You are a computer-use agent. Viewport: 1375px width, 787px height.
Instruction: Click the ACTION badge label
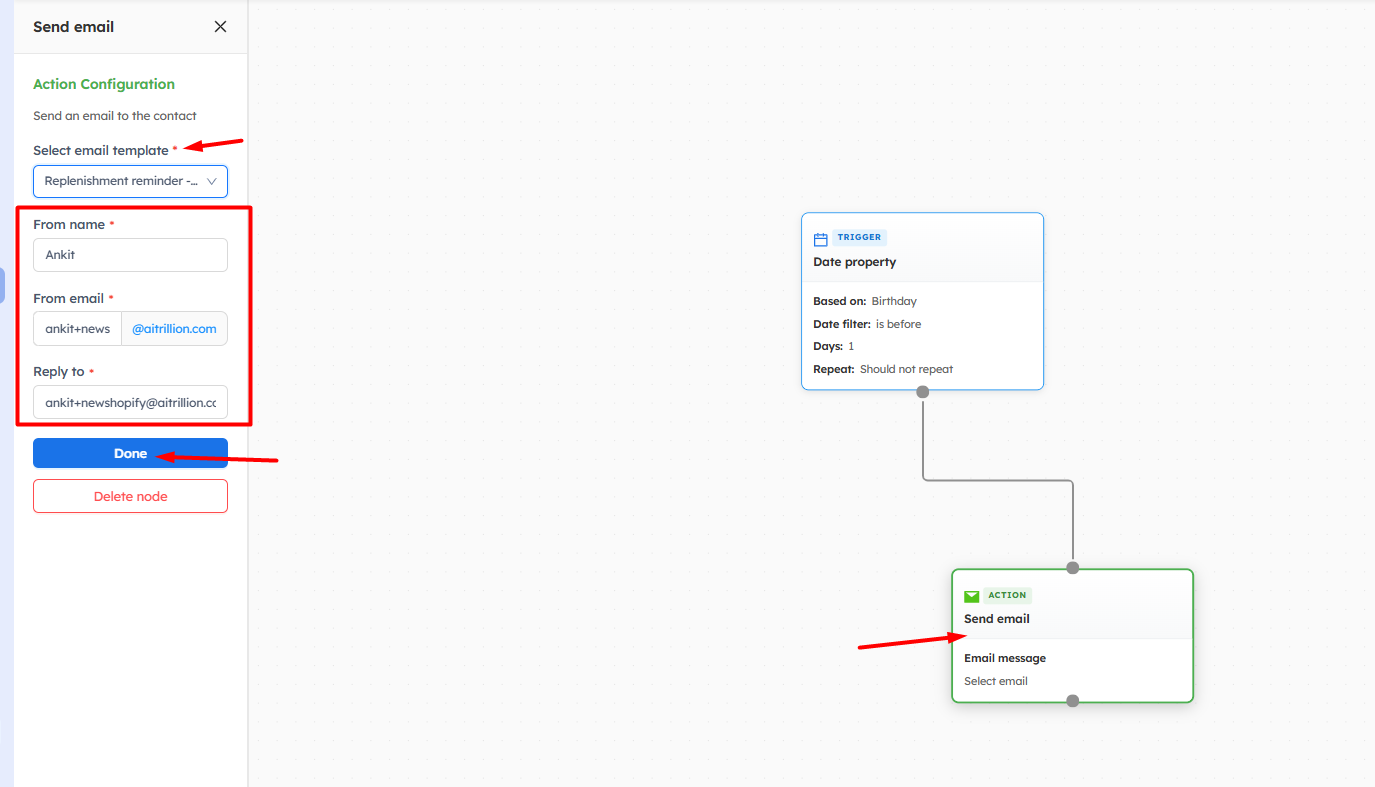click(x=1007, y=595)
